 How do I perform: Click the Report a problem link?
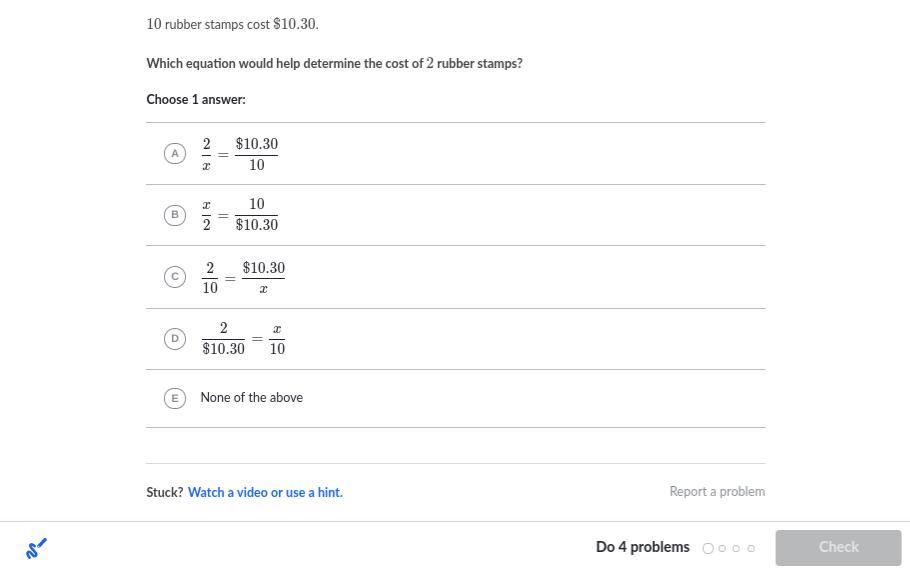coord(717,492)
